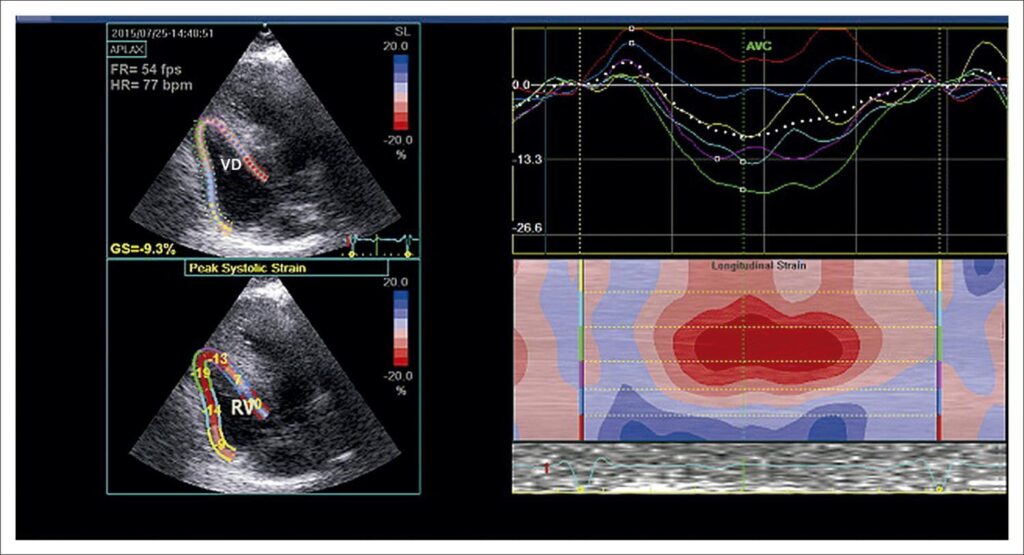Click the red 1 label in the M-mode strip
The width and height of the screenshot is (1024, 555).
point(547,468)
